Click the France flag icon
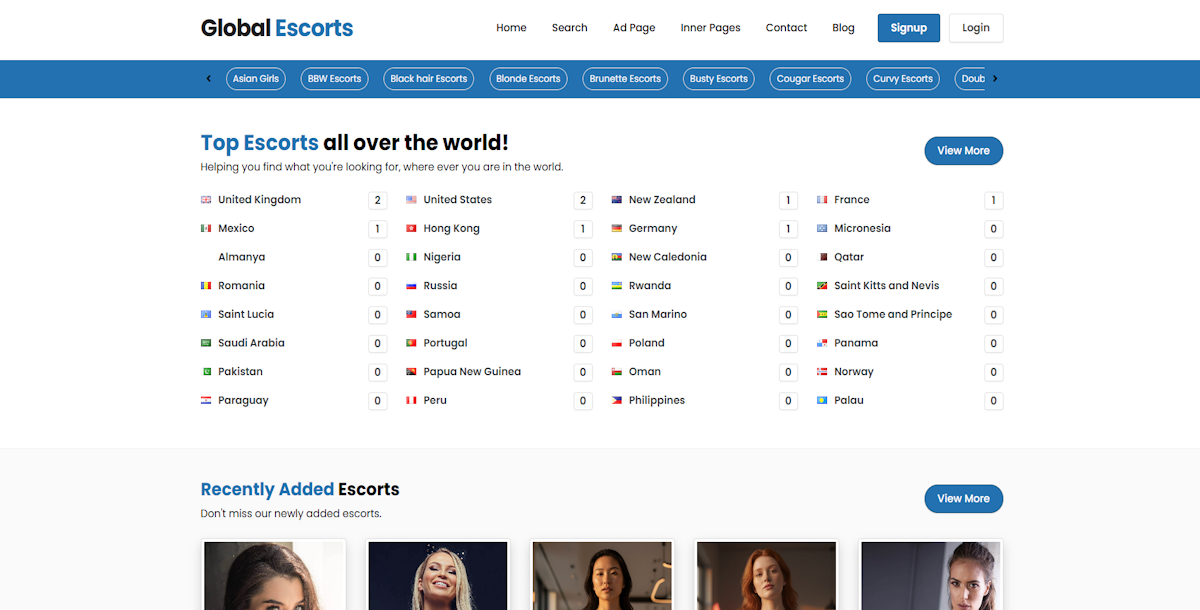The image size is (1200, 610). tap(822, 200)
